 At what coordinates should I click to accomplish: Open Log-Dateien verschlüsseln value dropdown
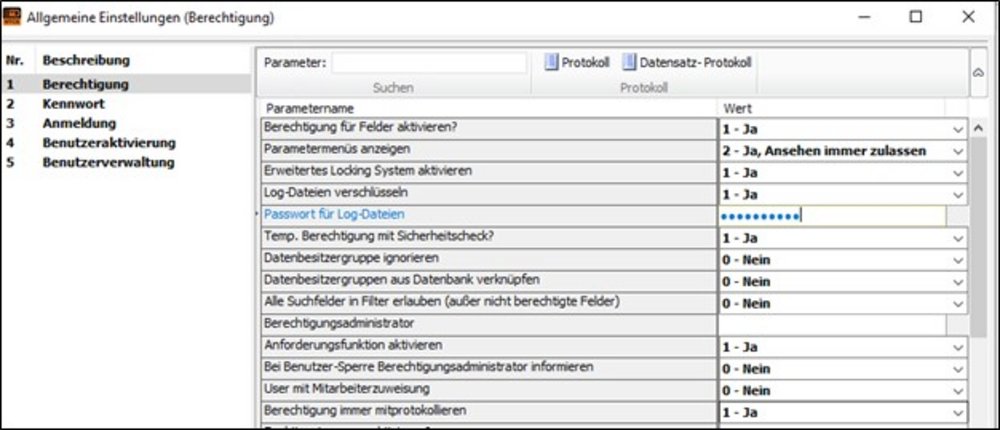[957, 194]
